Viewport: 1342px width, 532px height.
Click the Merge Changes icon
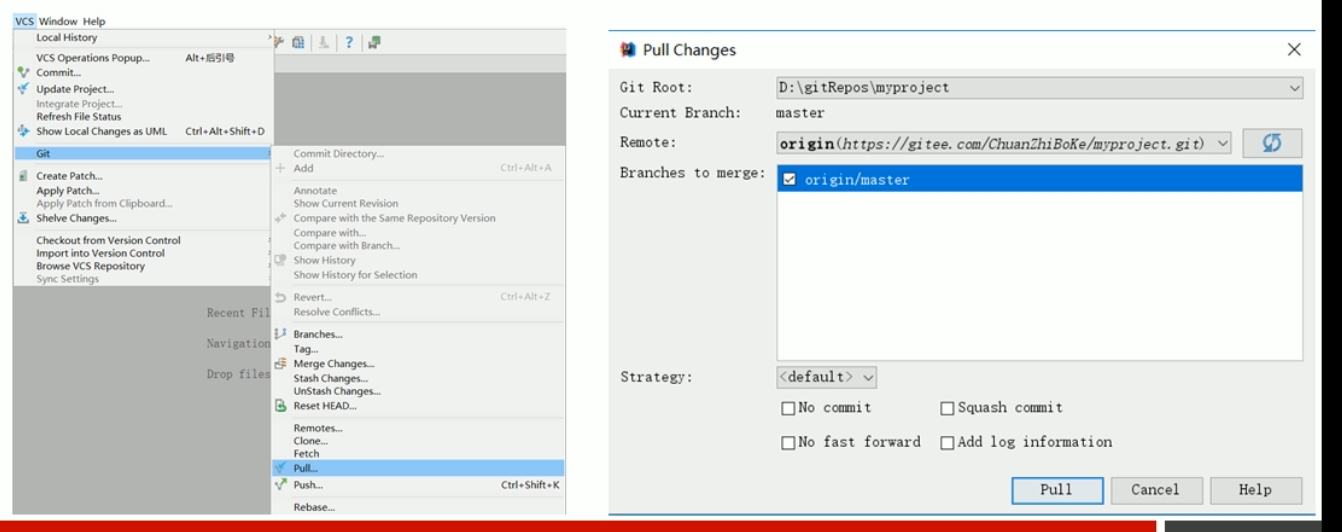(x=281, y=364)
